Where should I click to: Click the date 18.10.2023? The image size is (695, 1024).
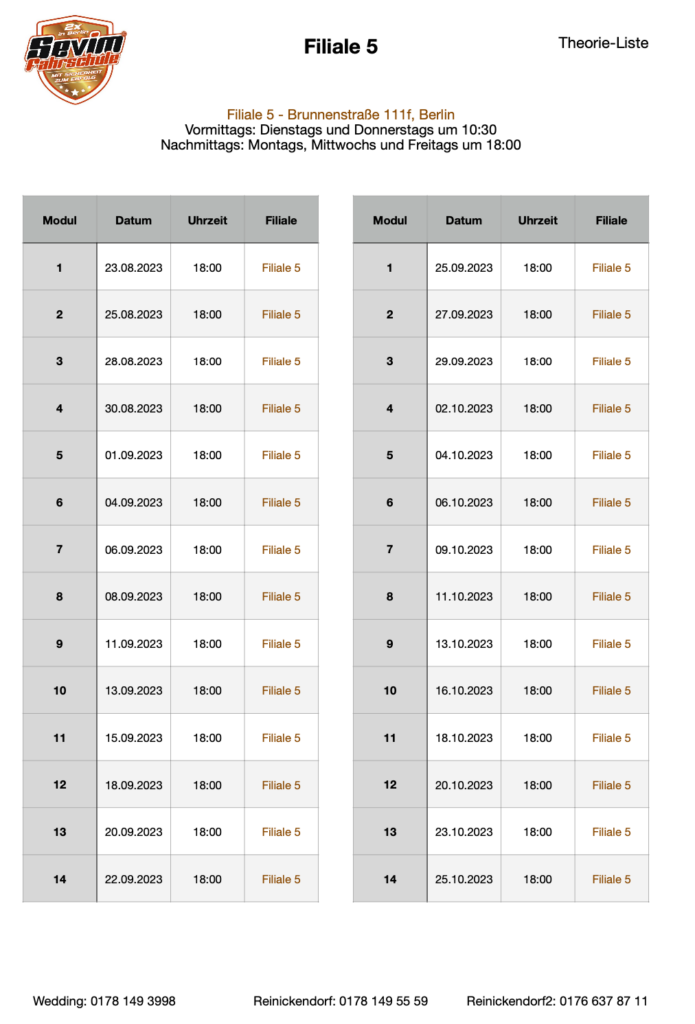464,738
